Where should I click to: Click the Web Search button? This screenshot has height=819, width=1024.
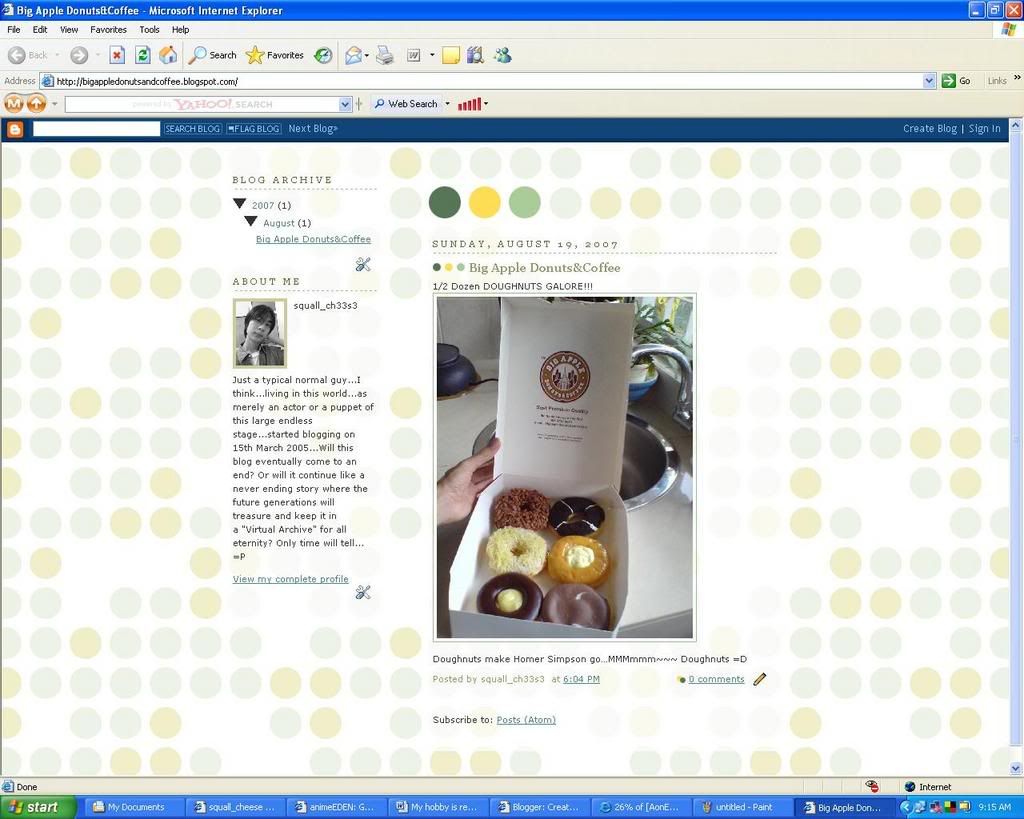click(x=406, y=104)
